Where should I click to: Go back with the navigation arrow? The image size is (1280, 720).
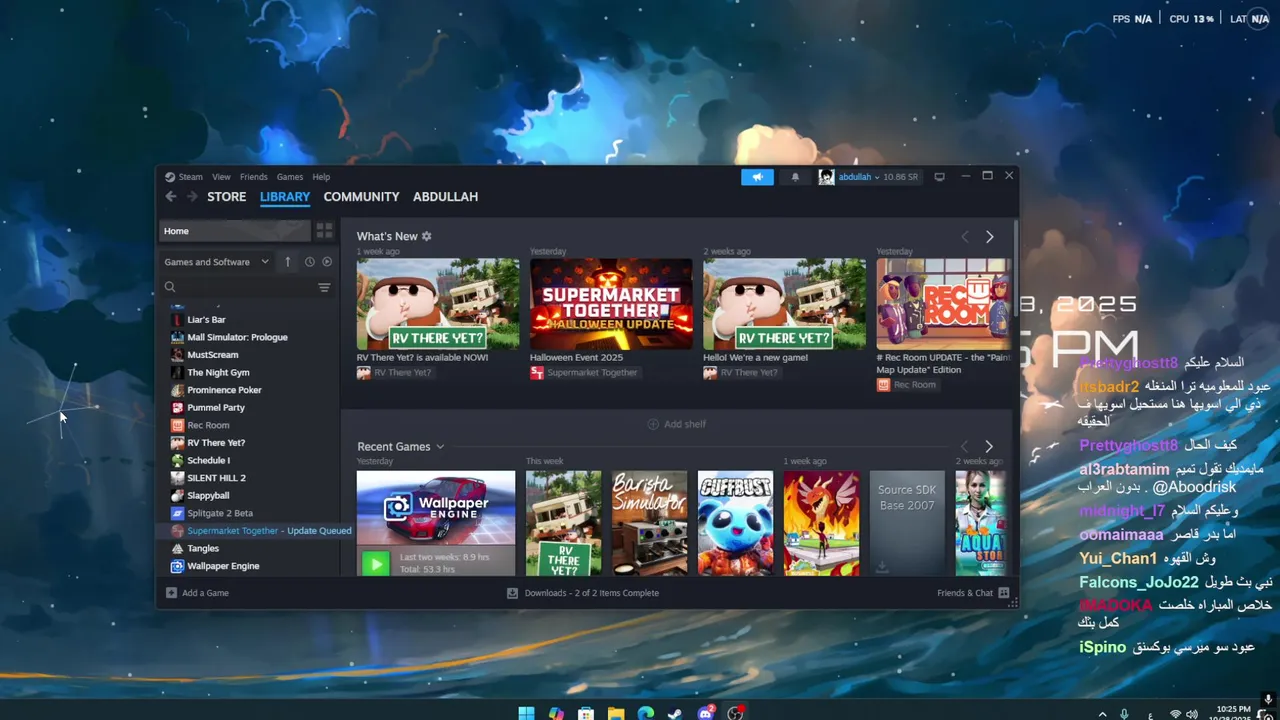(x=170, y=197)
